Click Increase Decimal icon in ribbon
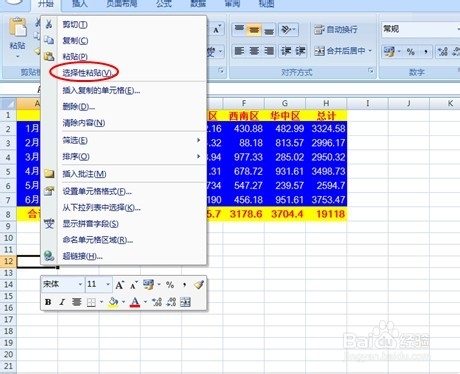Viewport: 460px width, 374px height. [x=443, y=51]
